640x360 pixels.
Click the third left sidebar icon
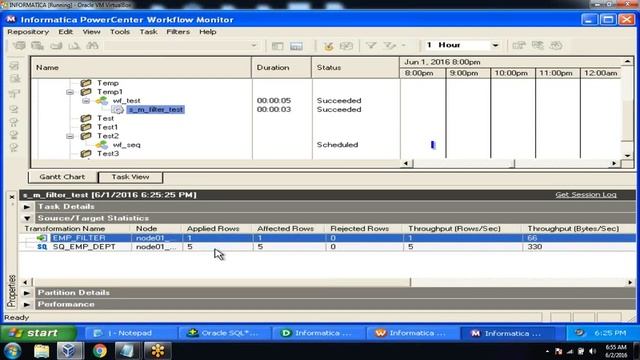click(x=14, y=93)
